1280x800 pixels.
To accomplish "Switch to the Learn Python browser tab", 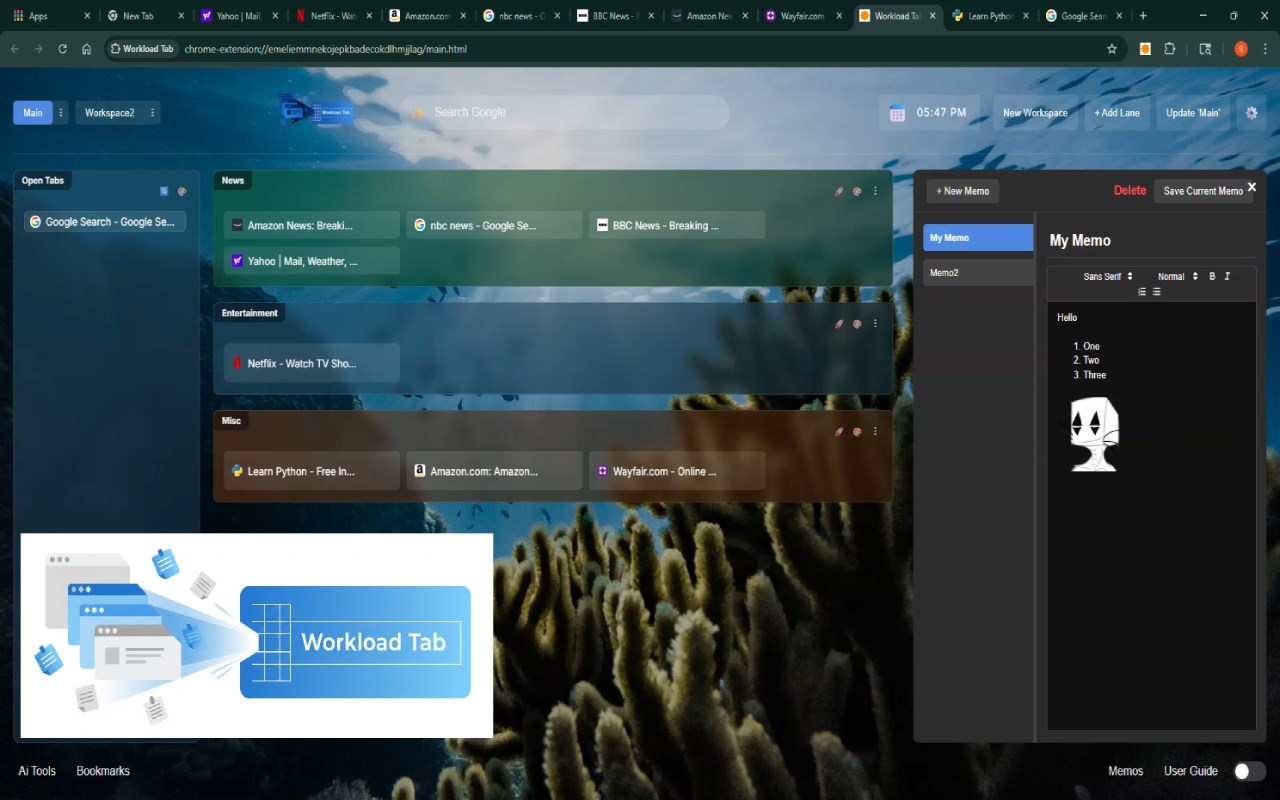I will (989, 16).
